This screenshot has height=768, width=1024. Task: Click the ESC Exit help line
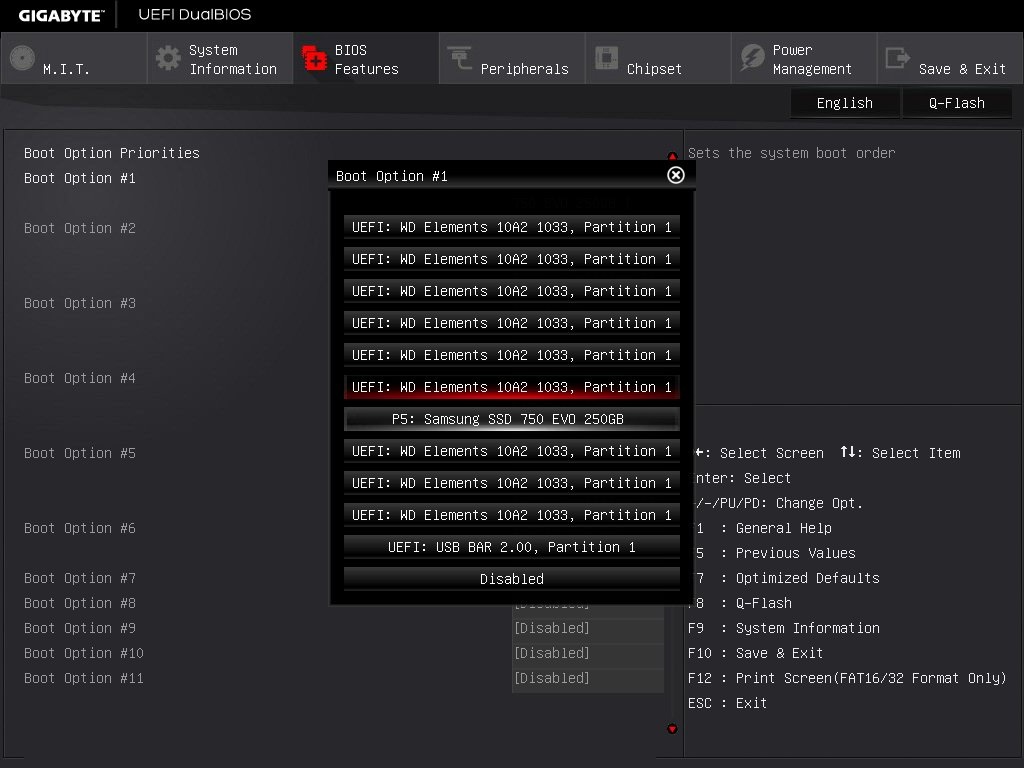pos(728,703)
